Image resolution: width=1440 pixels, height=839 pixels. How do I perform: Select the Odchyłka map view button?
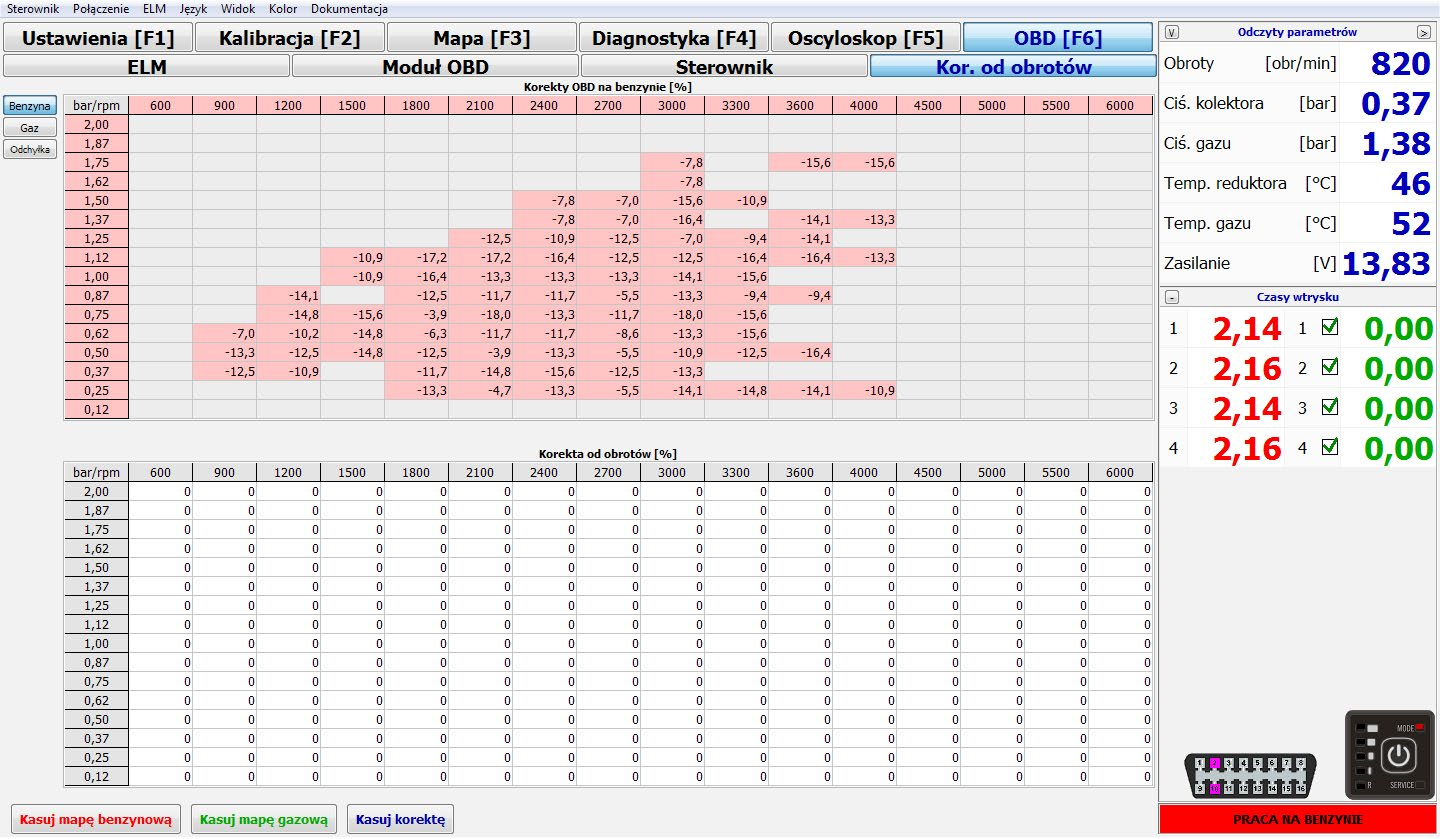(30, 150)
